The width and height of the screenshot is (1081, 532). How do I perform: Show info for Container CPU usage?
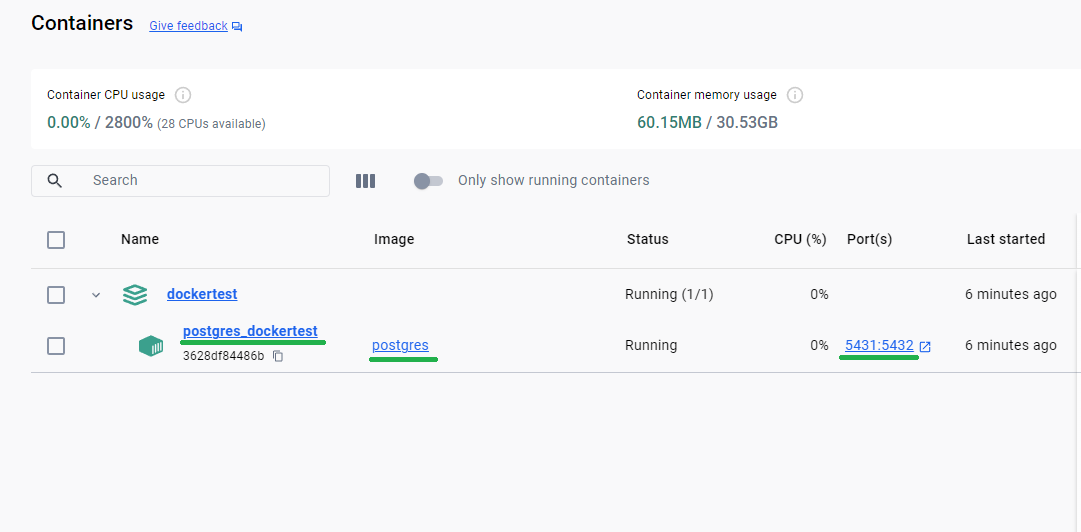click(x=183, y=95)
